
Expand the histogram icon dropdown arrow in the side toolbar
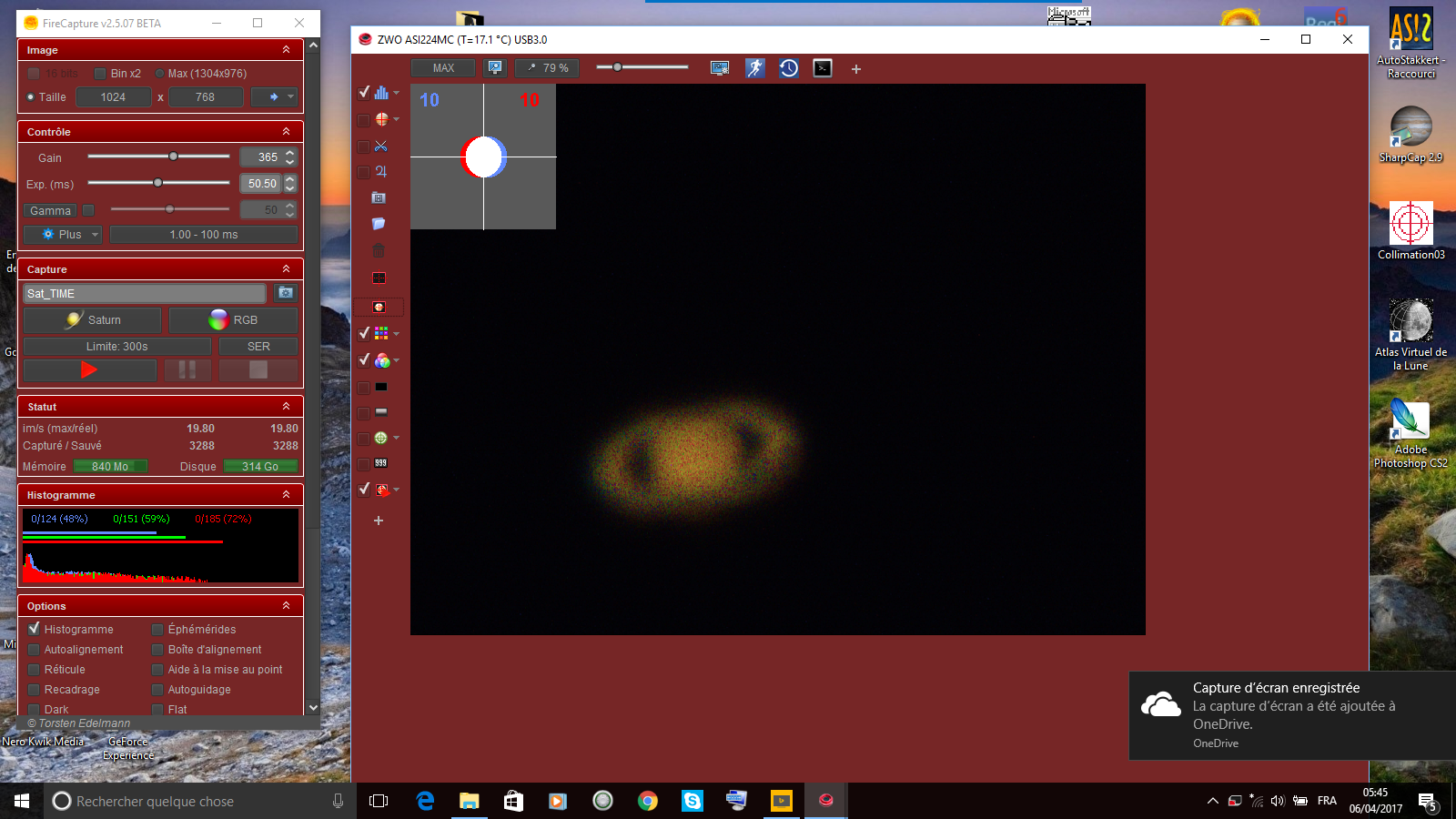[x=396, y=93]
